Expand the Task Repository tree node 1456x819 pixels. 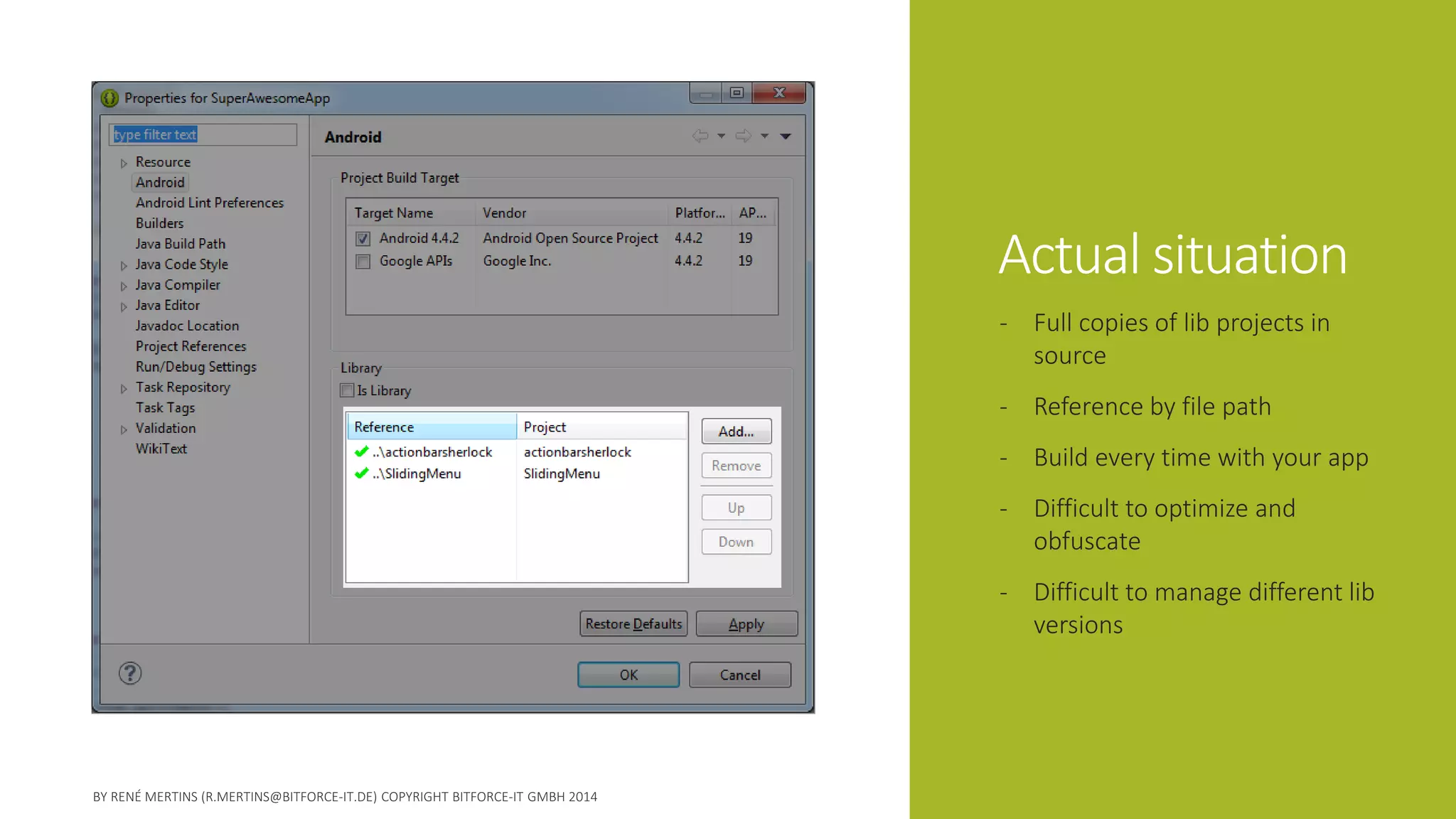tap(124, 388)
